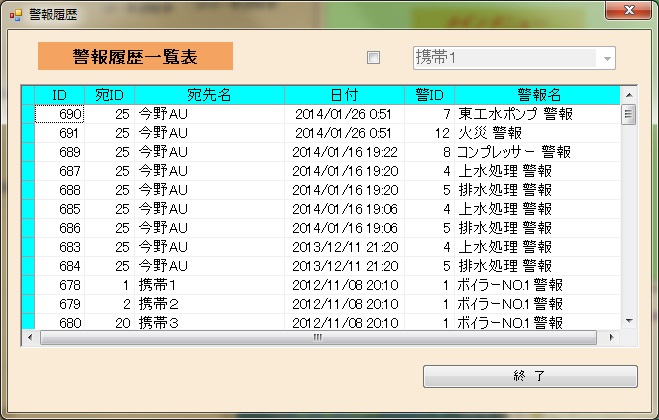Image resolution: width=659 pixels, height=420 pixels.
Task: Sort by the ID column header
Action: click(x=60, y=95)
